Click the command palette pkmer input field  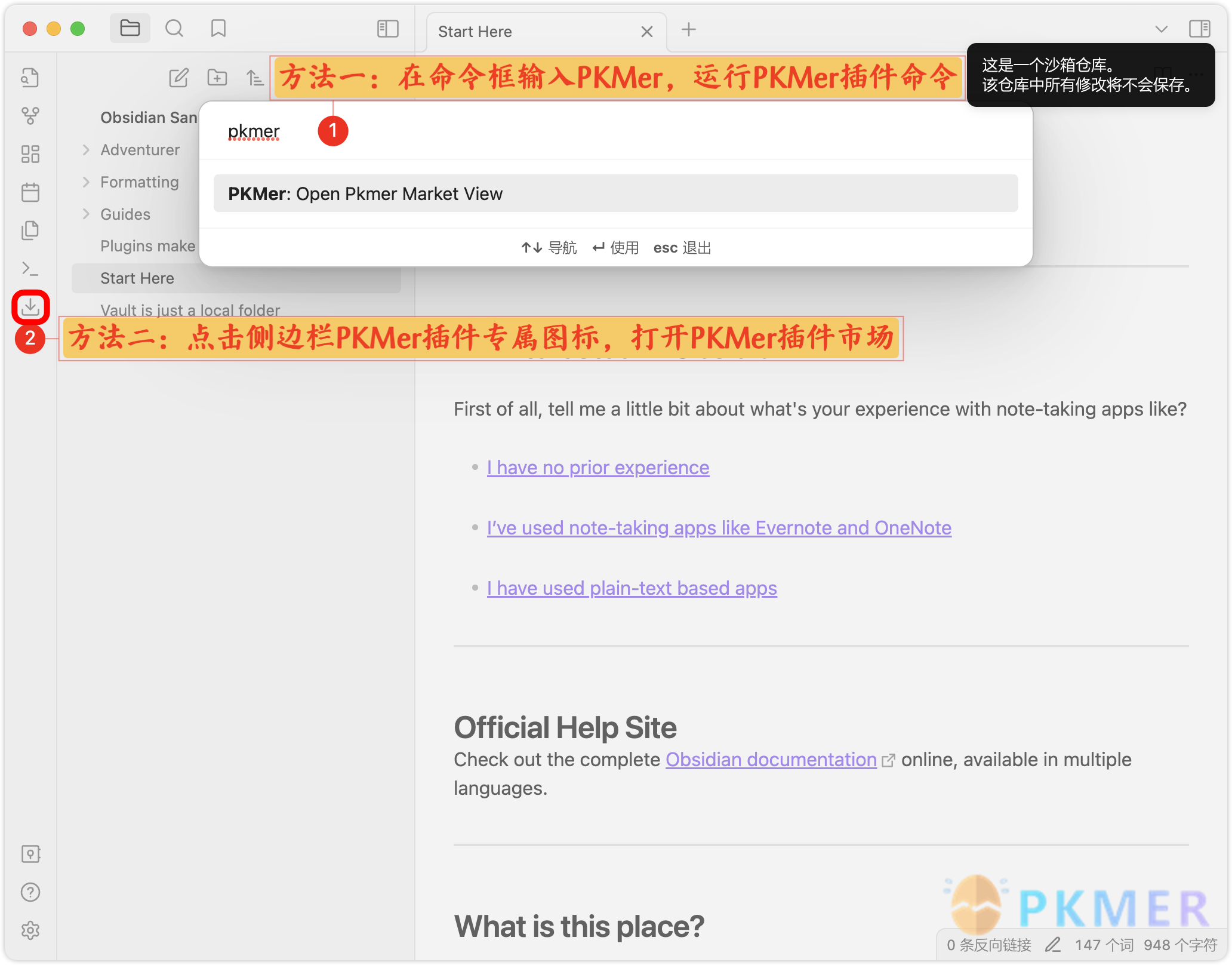(616, 131)
